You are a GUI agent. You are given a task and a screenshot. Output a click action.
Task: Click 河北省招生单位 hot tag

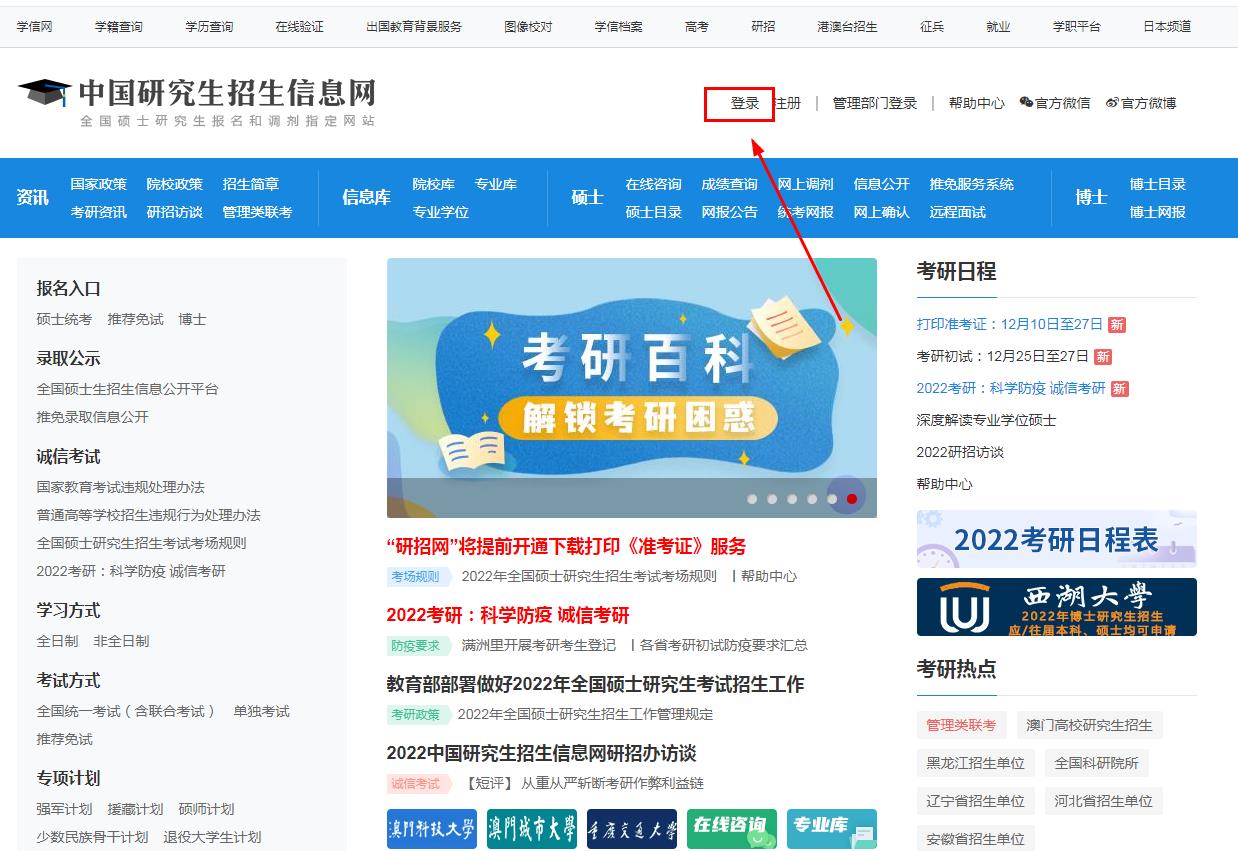pos(1103,801)
